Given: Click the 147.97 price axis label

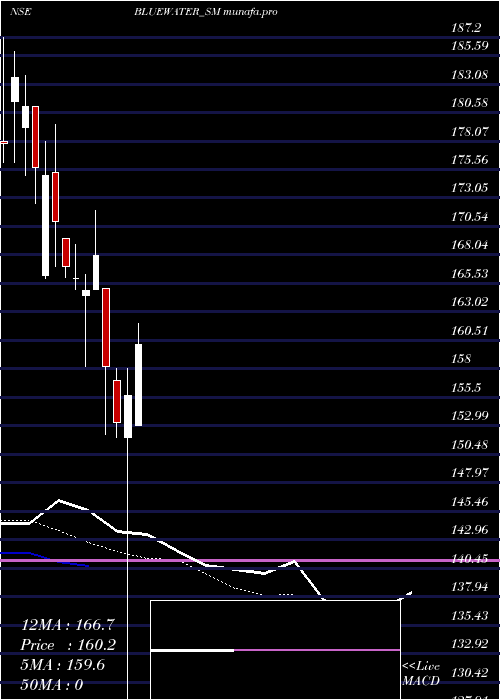Looking at the screenshot, I should coord(470,472).
